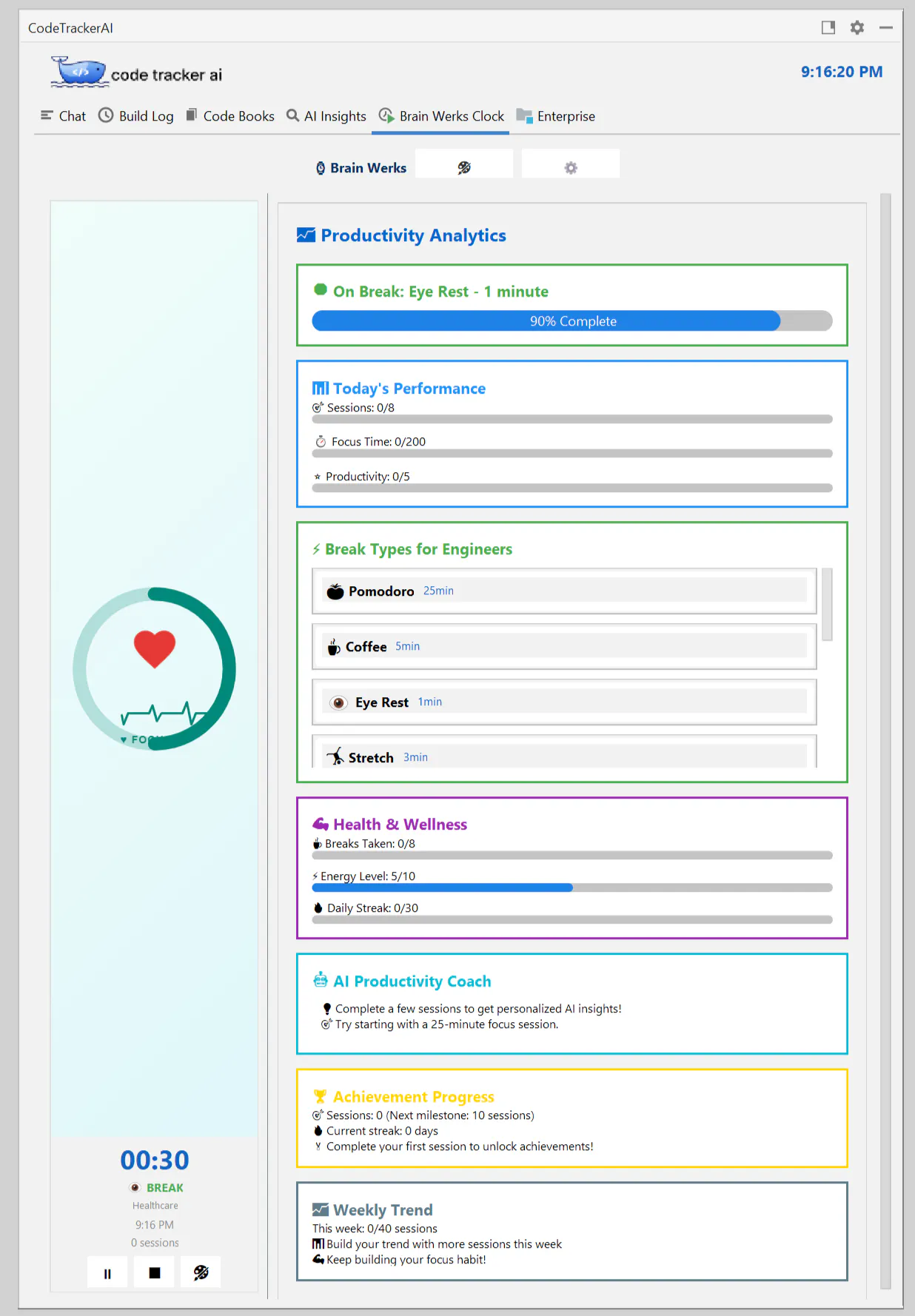Pause the break timer

tap(107, 1273)
